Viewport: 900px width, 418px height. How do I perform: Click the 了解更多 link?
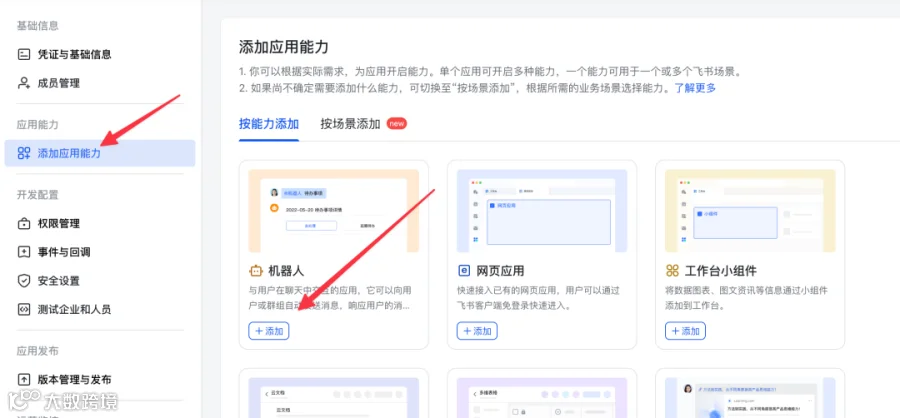tap(695, 88)
